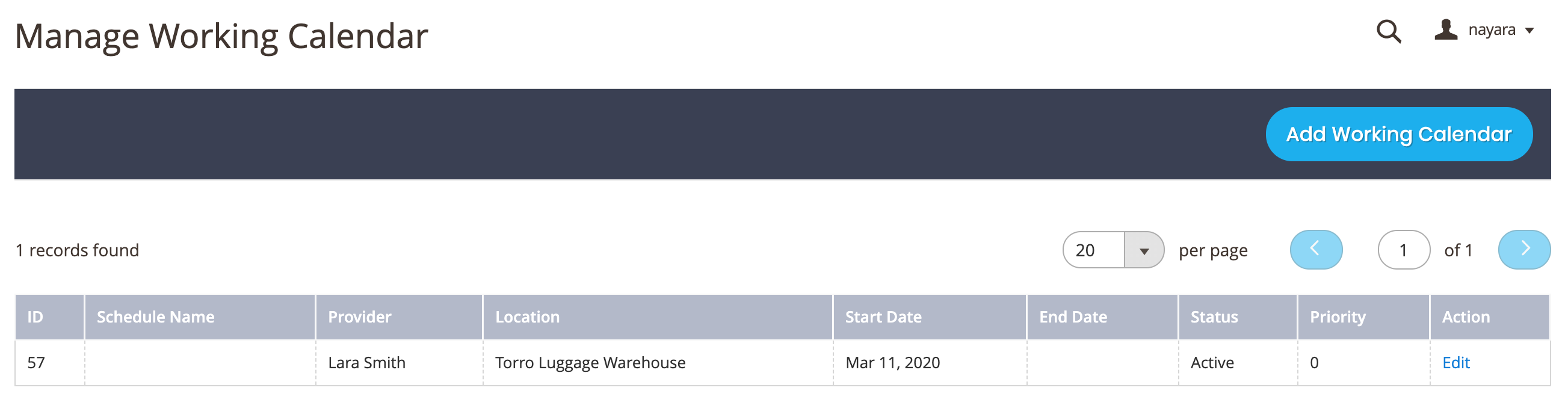Click the nayara username text

coord(1492,30)
